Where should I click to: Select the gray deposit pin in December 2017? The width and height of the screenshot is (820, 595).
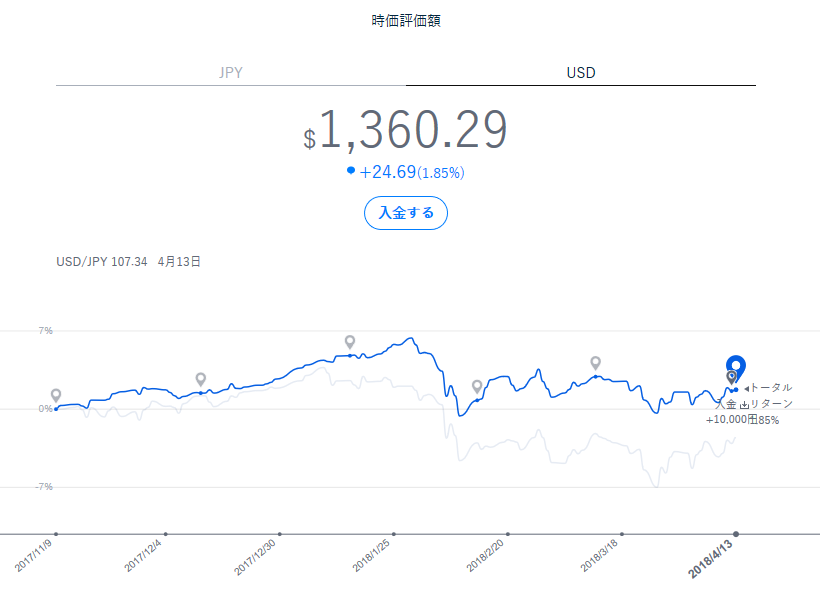[201, 379]
